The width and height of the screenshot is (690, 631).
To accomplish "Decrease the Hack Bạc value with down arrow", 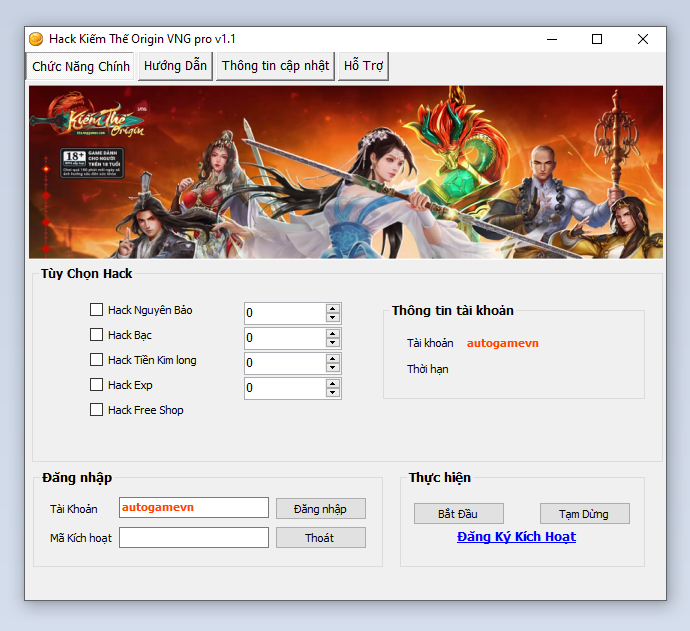I will pyautogui.click(x=333, y=343).
